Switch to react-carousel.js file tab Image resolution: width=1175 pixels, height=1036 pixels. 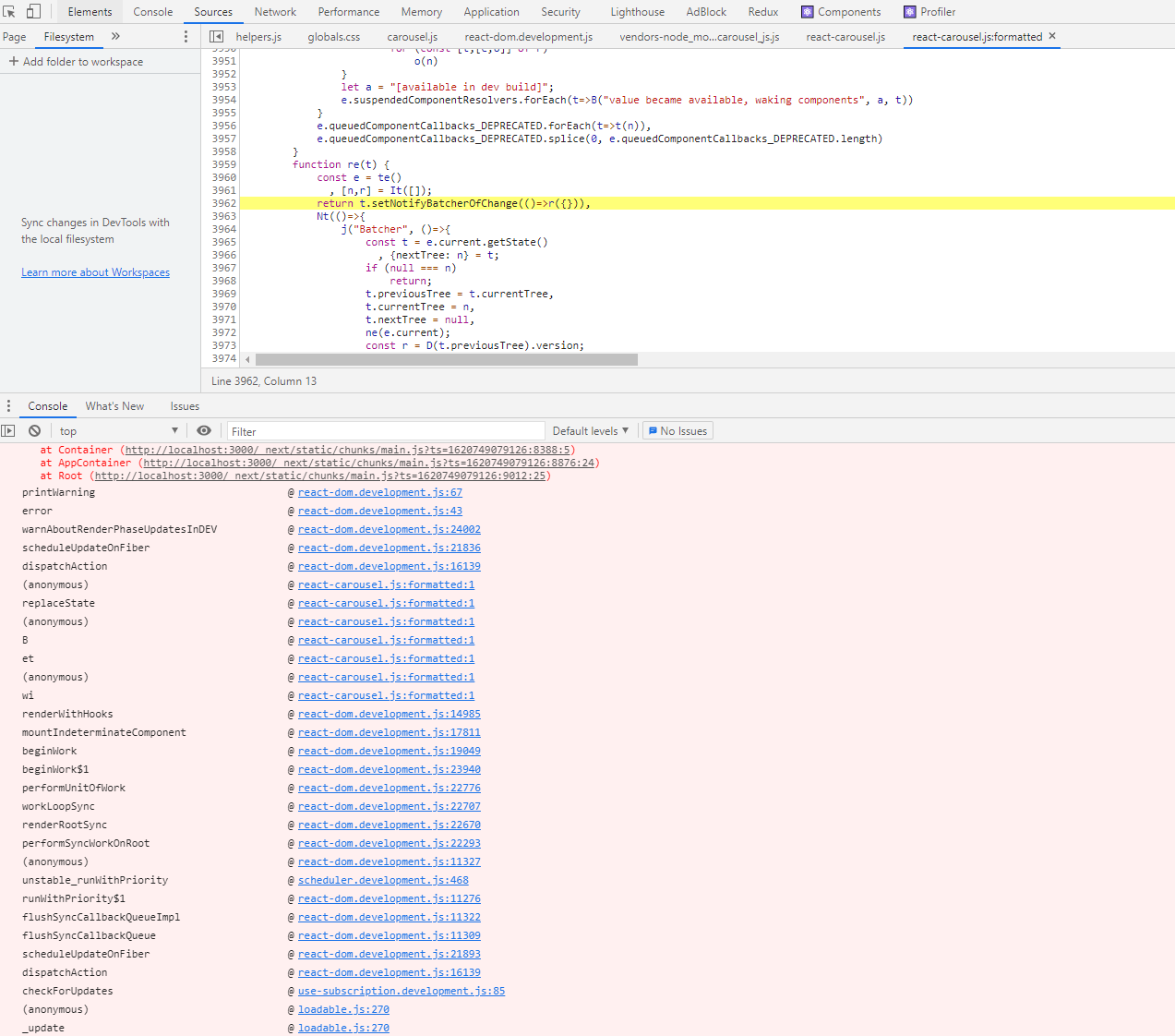[845, 37]
